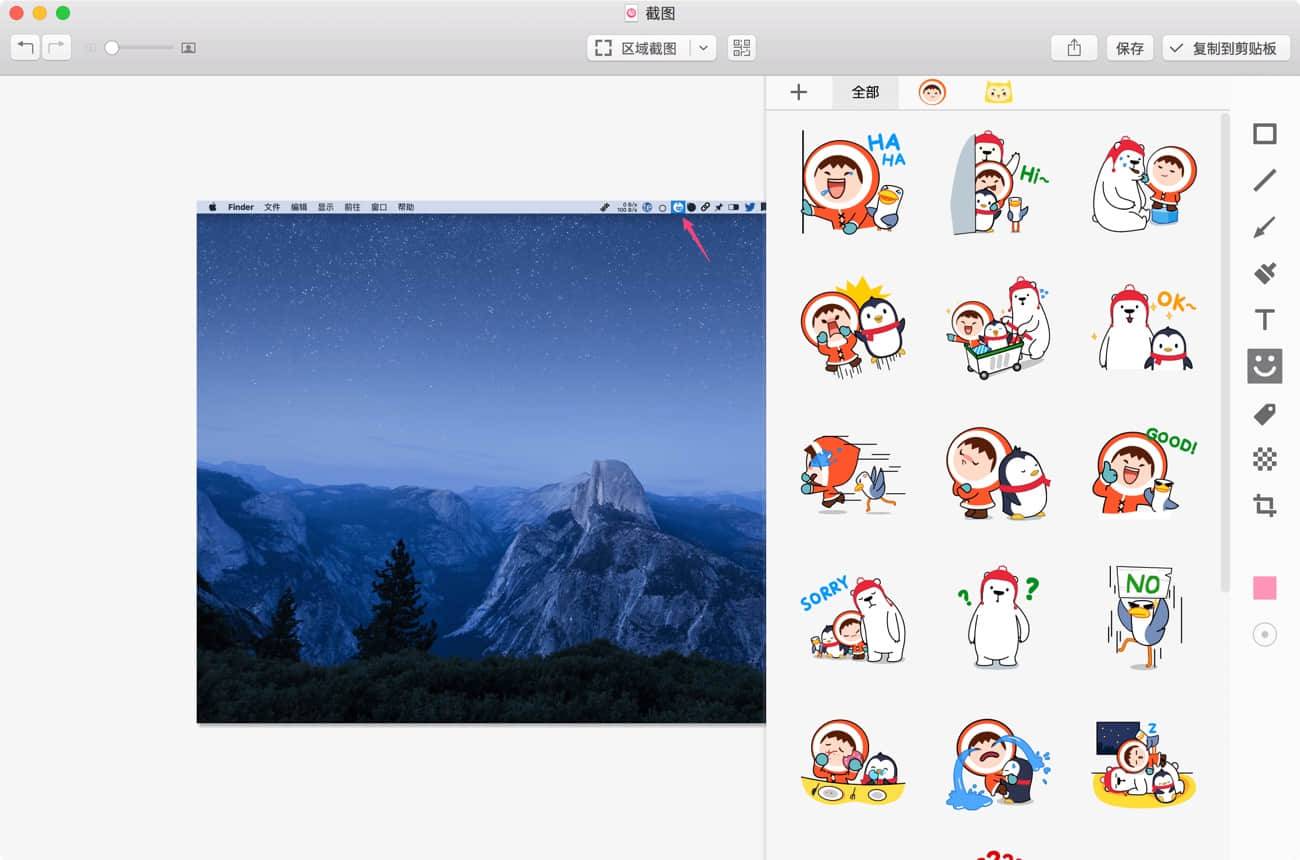
Task: Select the Rectangle shape tool
Action: click(1265, 134)
